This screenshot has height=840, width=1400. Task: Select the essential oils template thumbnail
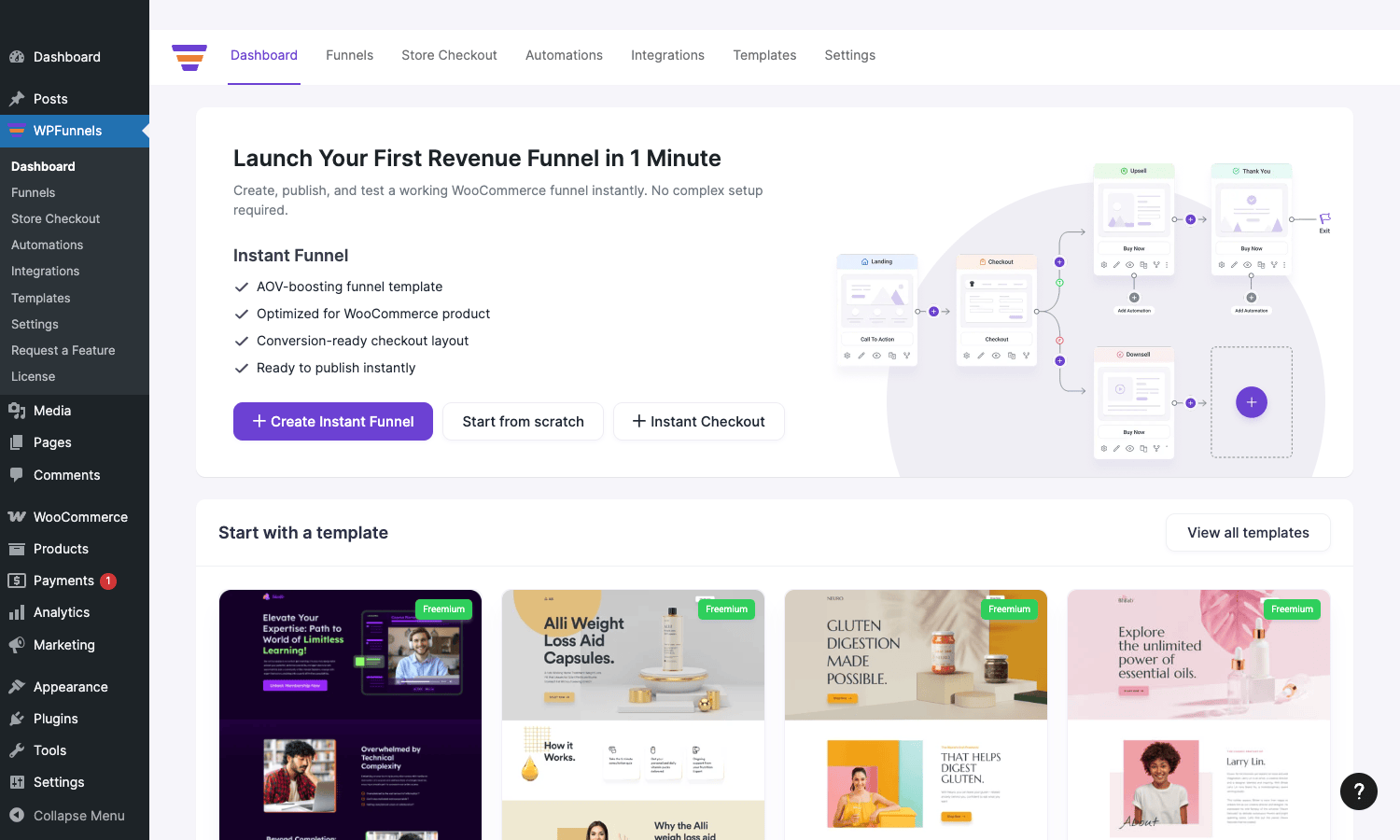coord(1198,715)
